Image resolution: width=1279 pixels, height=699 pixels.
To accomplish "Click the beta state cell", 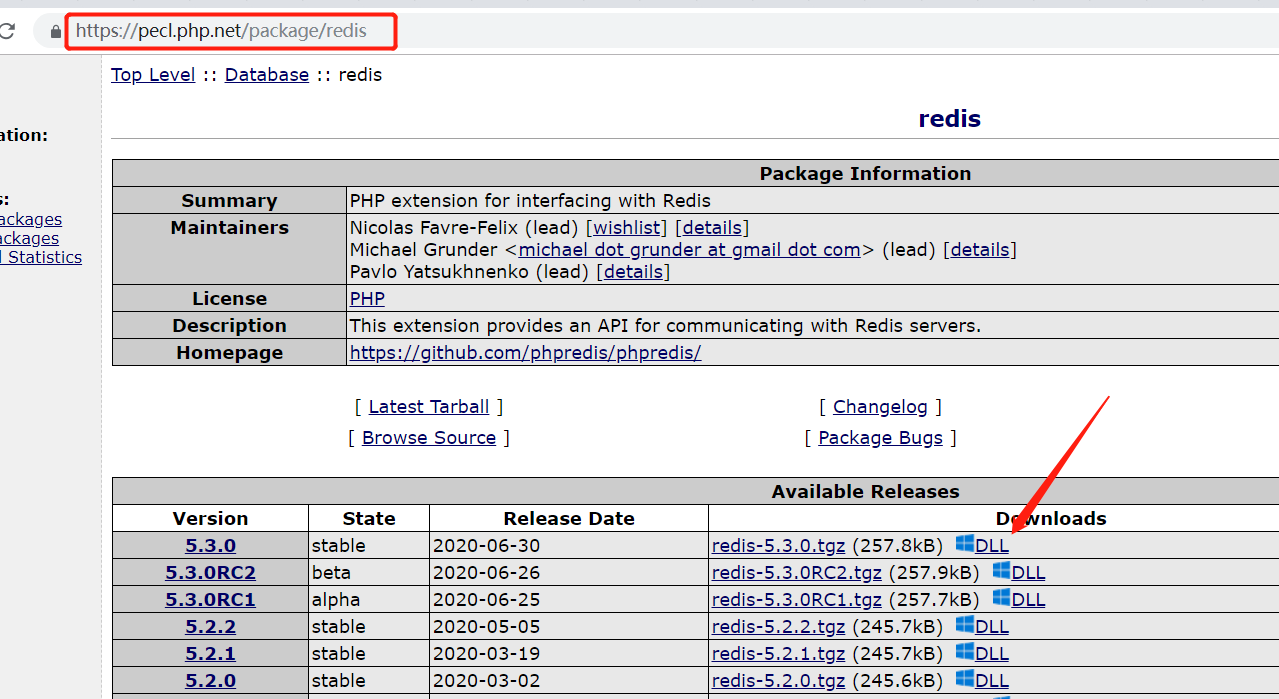I will [369, 573].
